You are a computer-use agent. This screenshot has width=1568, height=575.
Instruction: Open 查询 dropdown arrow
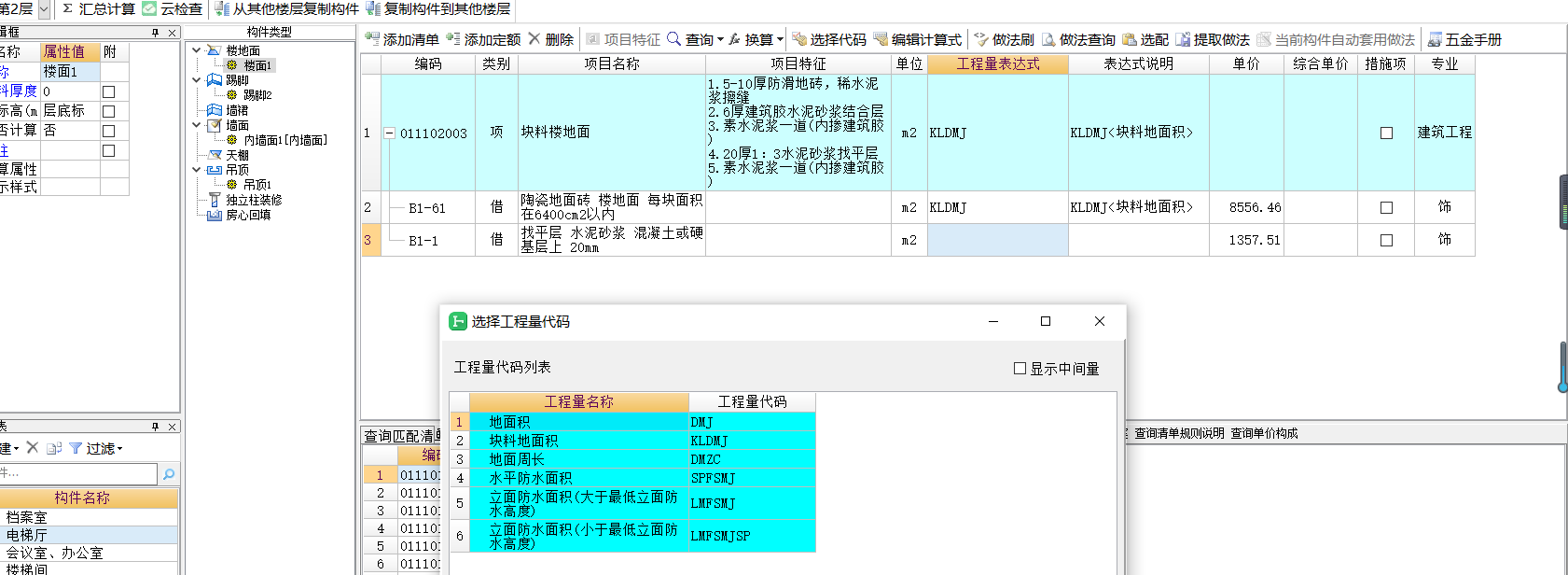(x=720, y=40)
